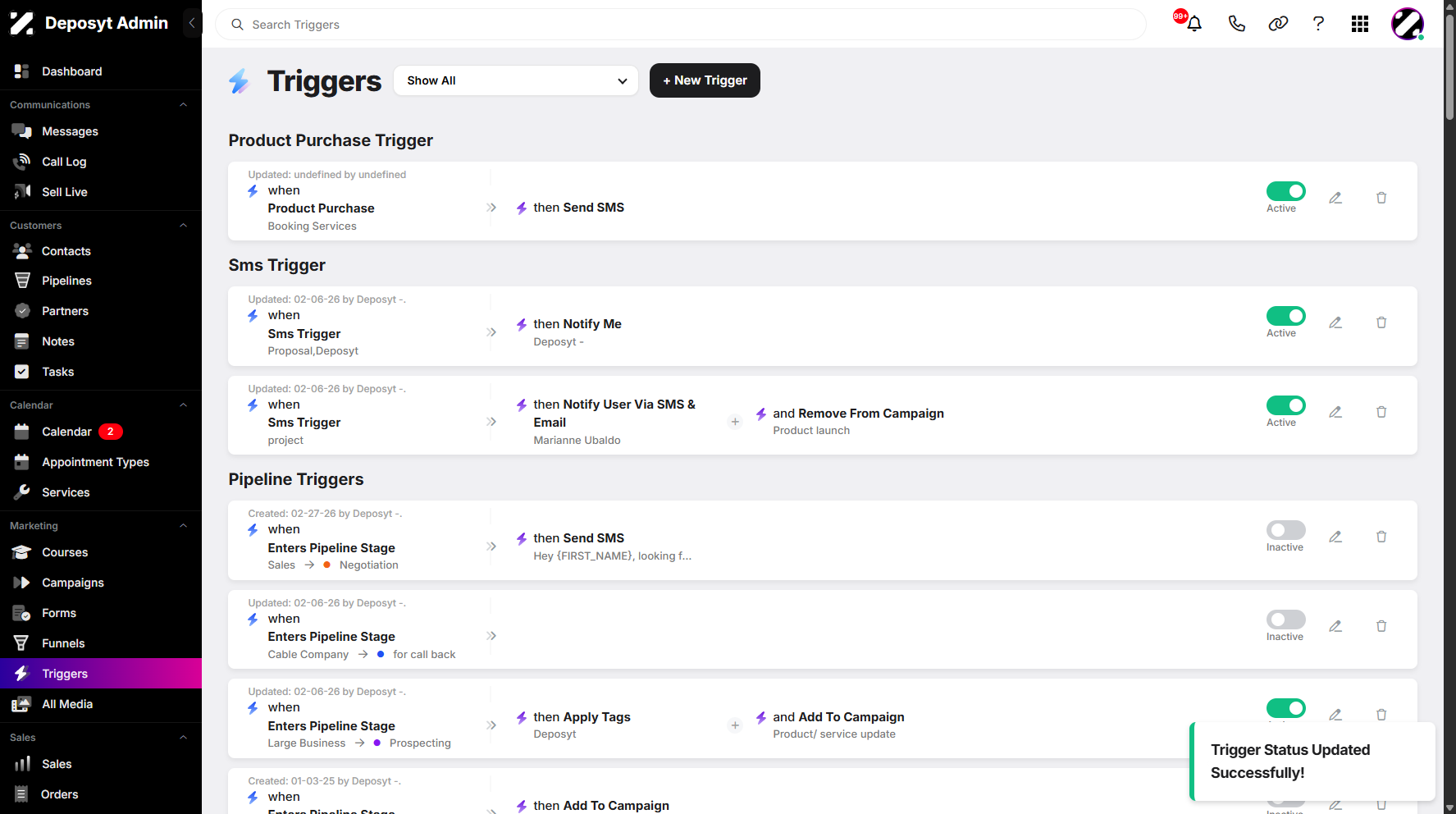Open the apps grid icon

[x=1360, y=24]
